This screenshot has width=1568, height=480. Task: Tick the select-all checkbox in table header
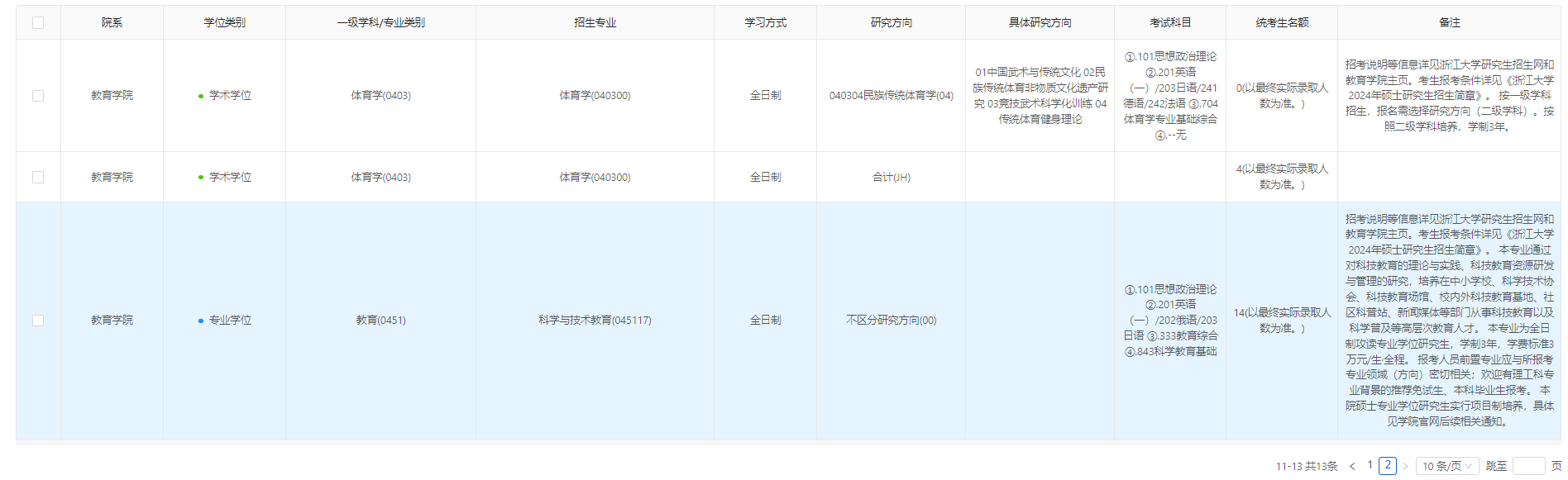[x=38, y=23]
